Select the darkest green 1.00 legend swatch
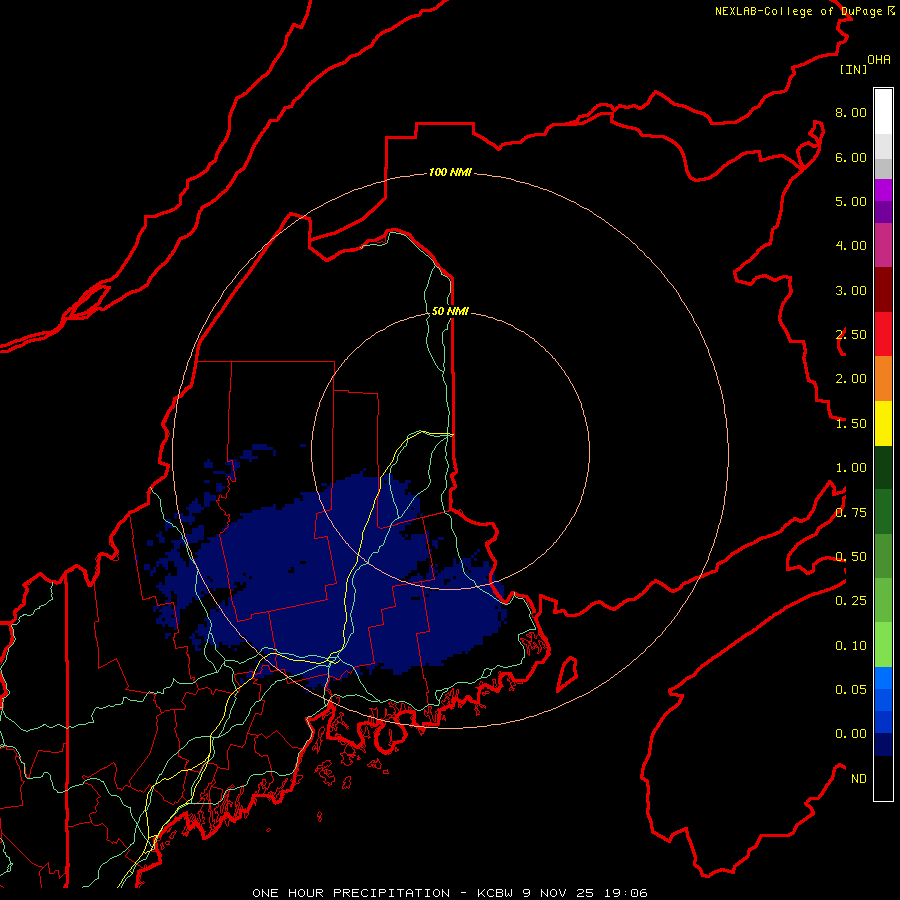This screenshot has height=900, width=900. click(883, 467)
